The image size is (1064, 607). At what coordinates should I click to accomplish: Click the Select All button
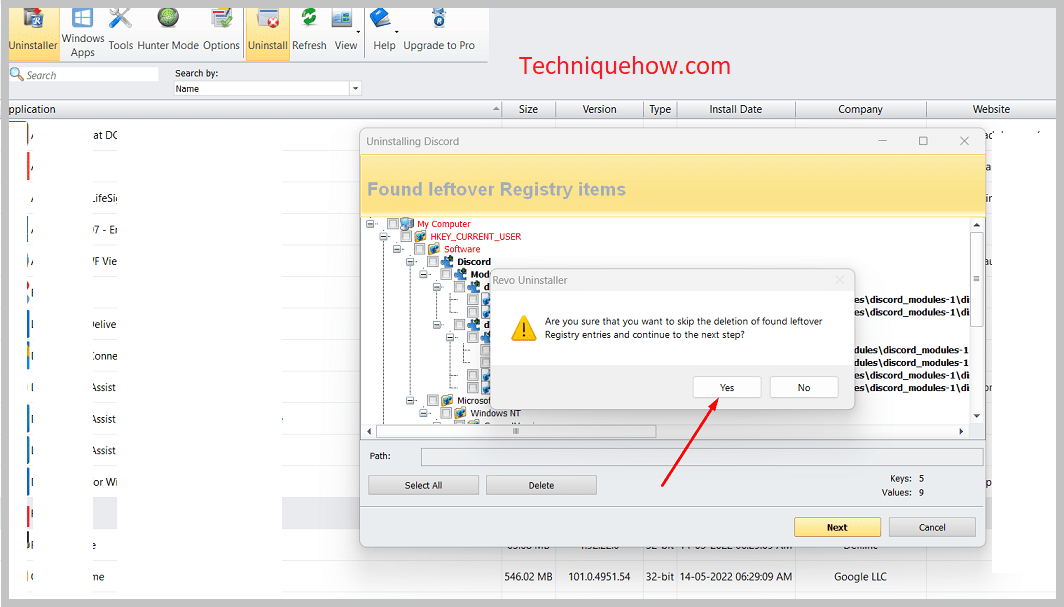(x=423, y=486)
